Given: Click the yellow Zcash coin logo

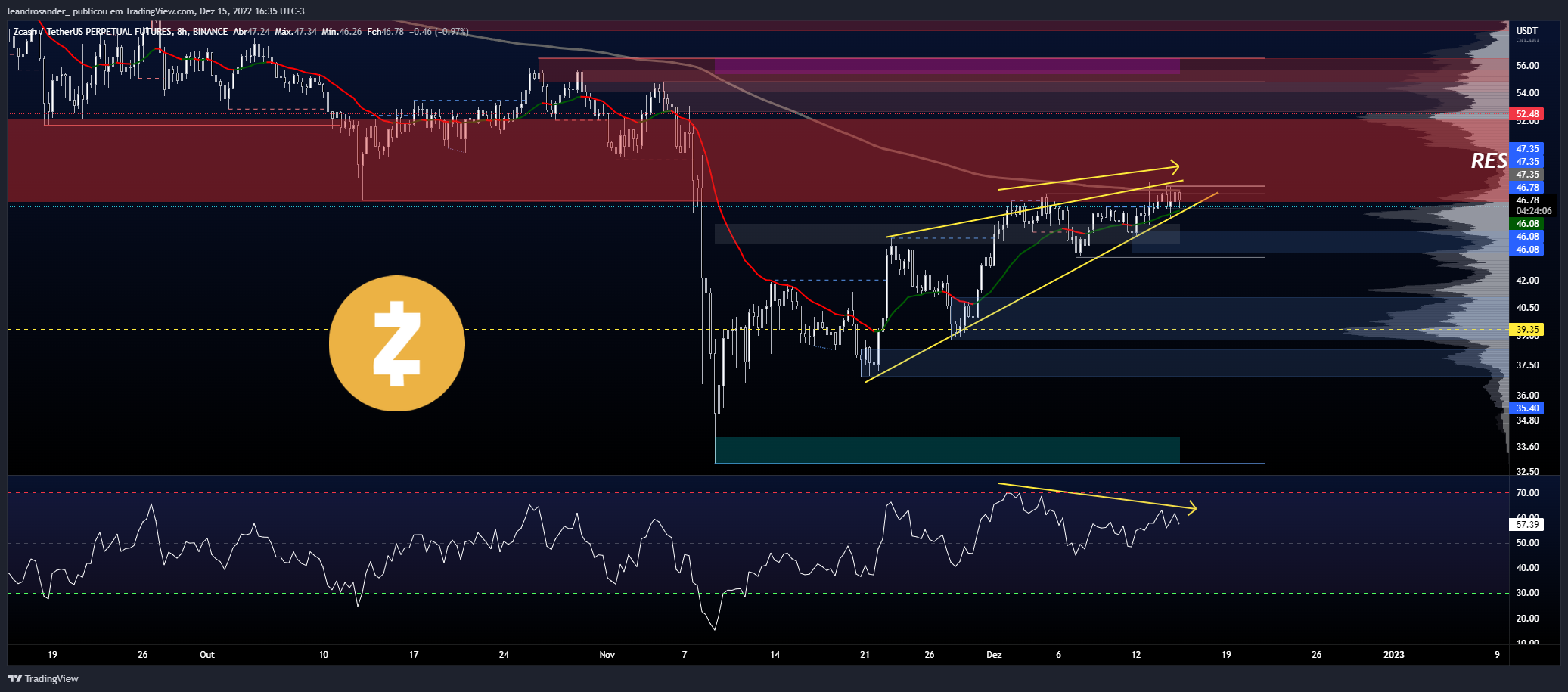Looking at the screenshot, I should tap(397, 343).
